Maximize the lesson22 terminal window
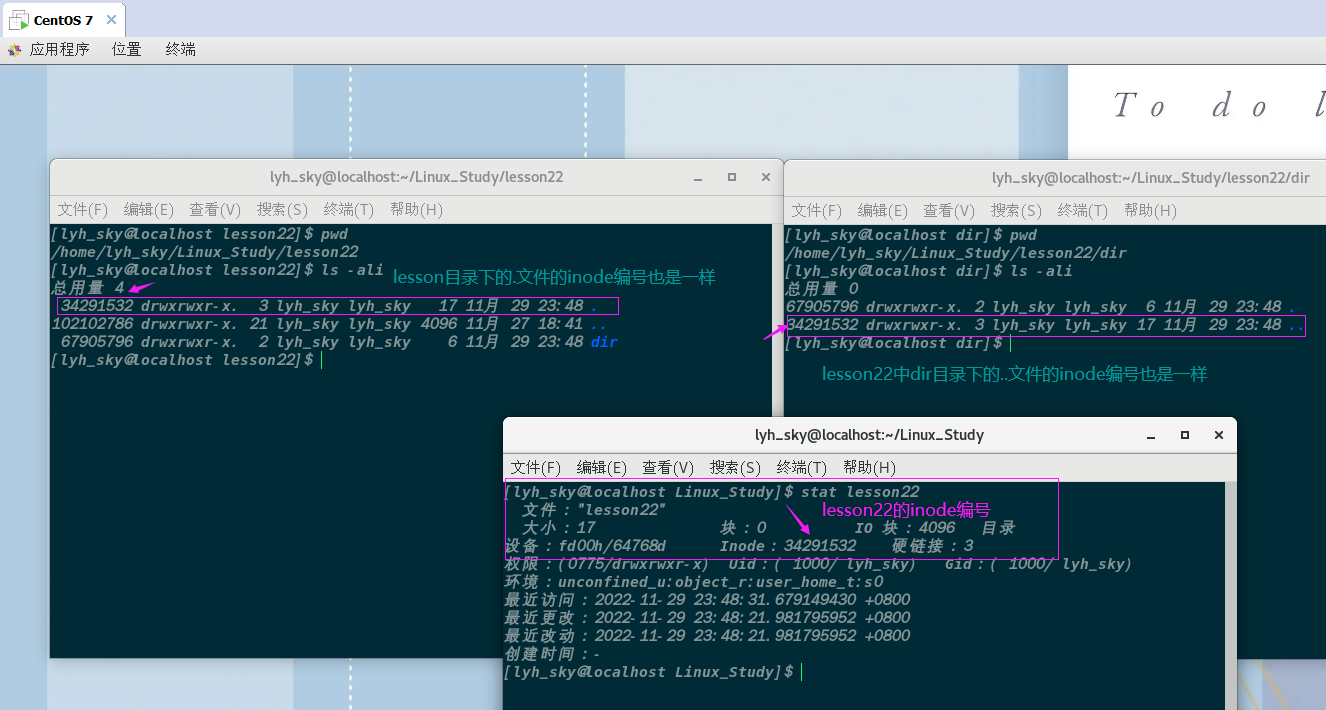 [x=732, y=177]
